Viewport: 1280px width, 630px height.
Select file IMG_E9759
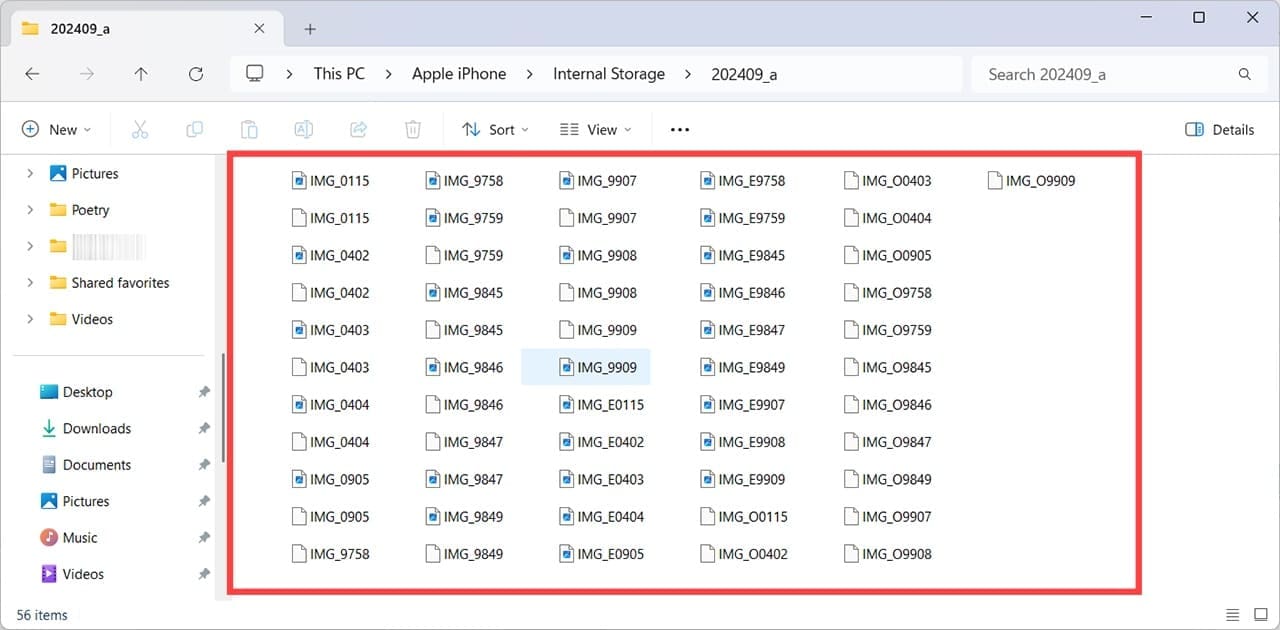[x=742, y=218]
